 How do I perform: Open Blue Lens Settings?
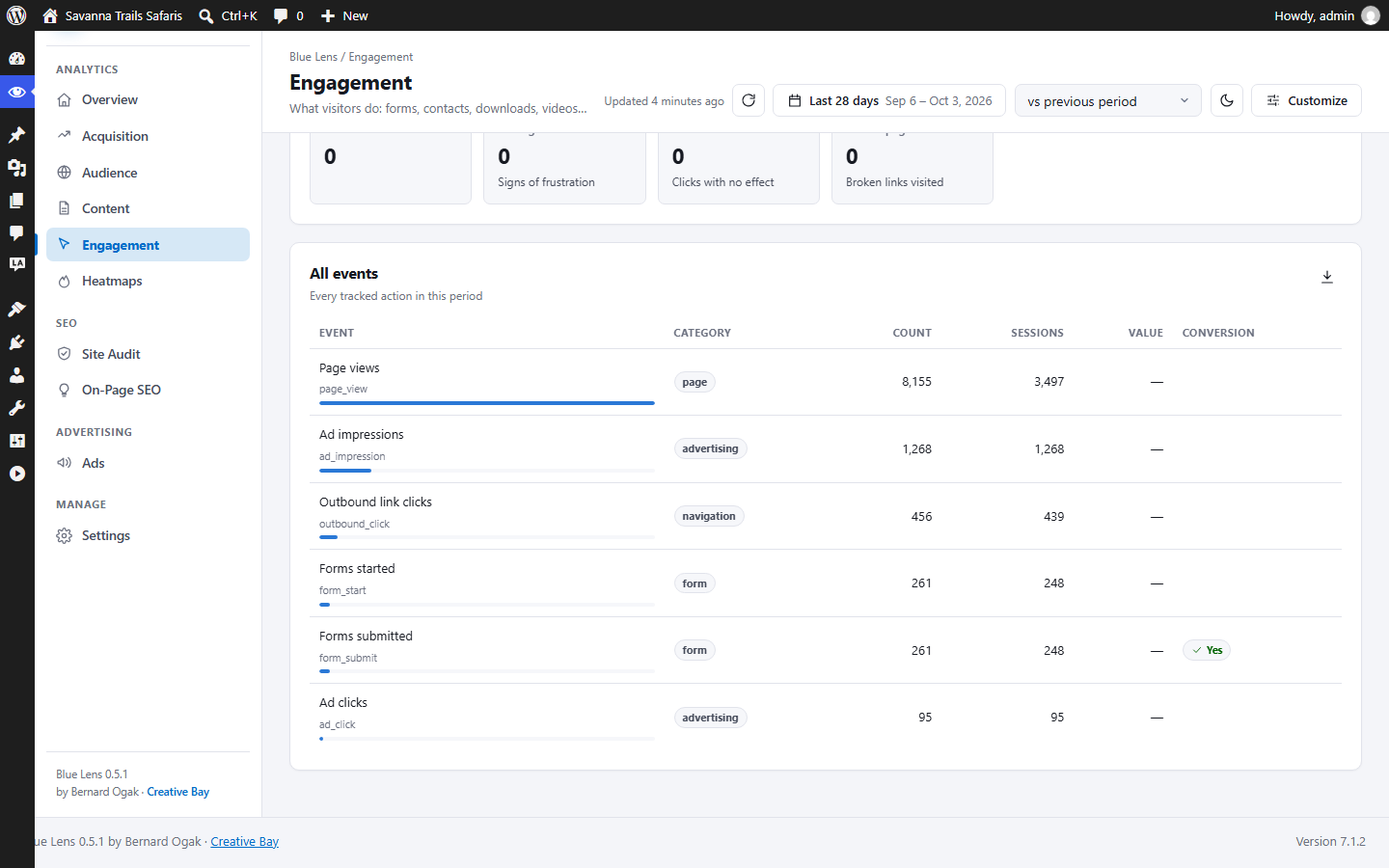coord(148,535)
